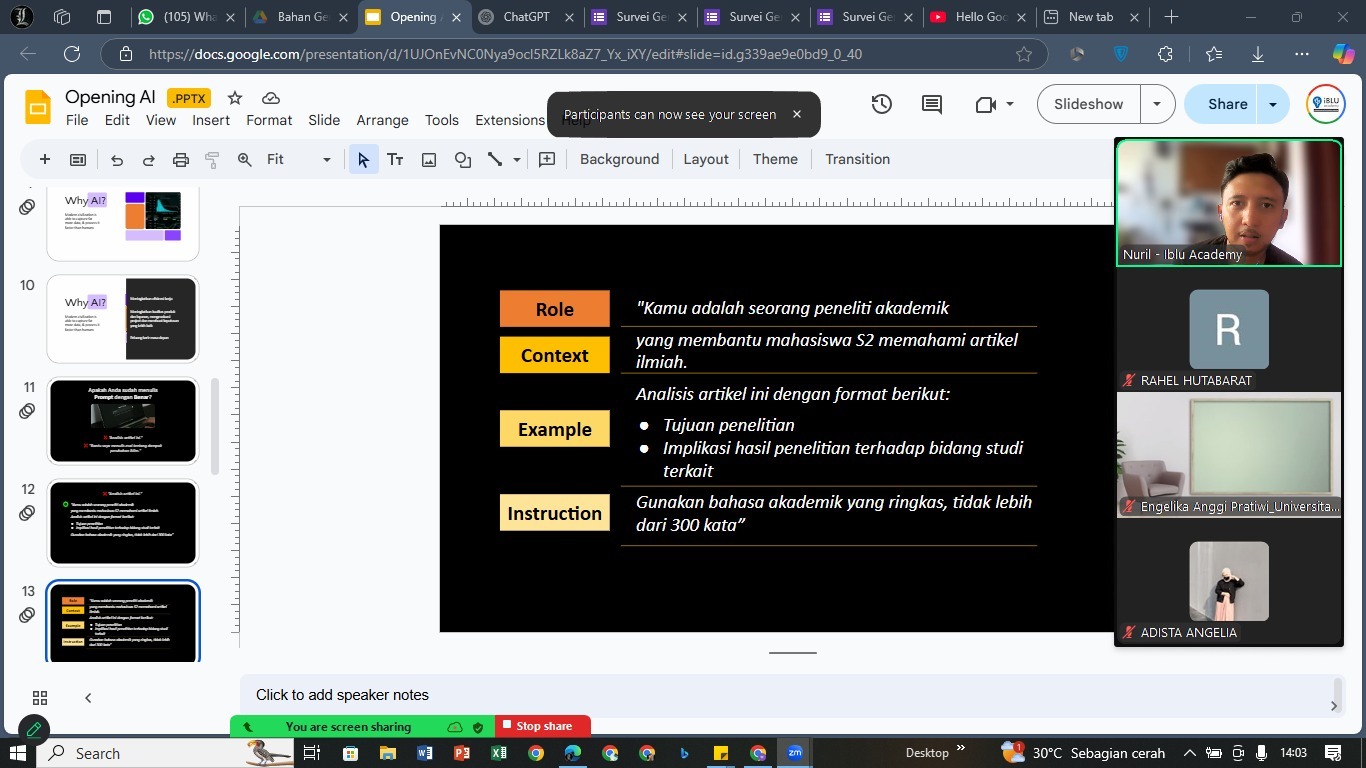Launch Word from taskbar
This screenshot has height=768, width=1366.
pyautogui.click(x=424, y=753)
